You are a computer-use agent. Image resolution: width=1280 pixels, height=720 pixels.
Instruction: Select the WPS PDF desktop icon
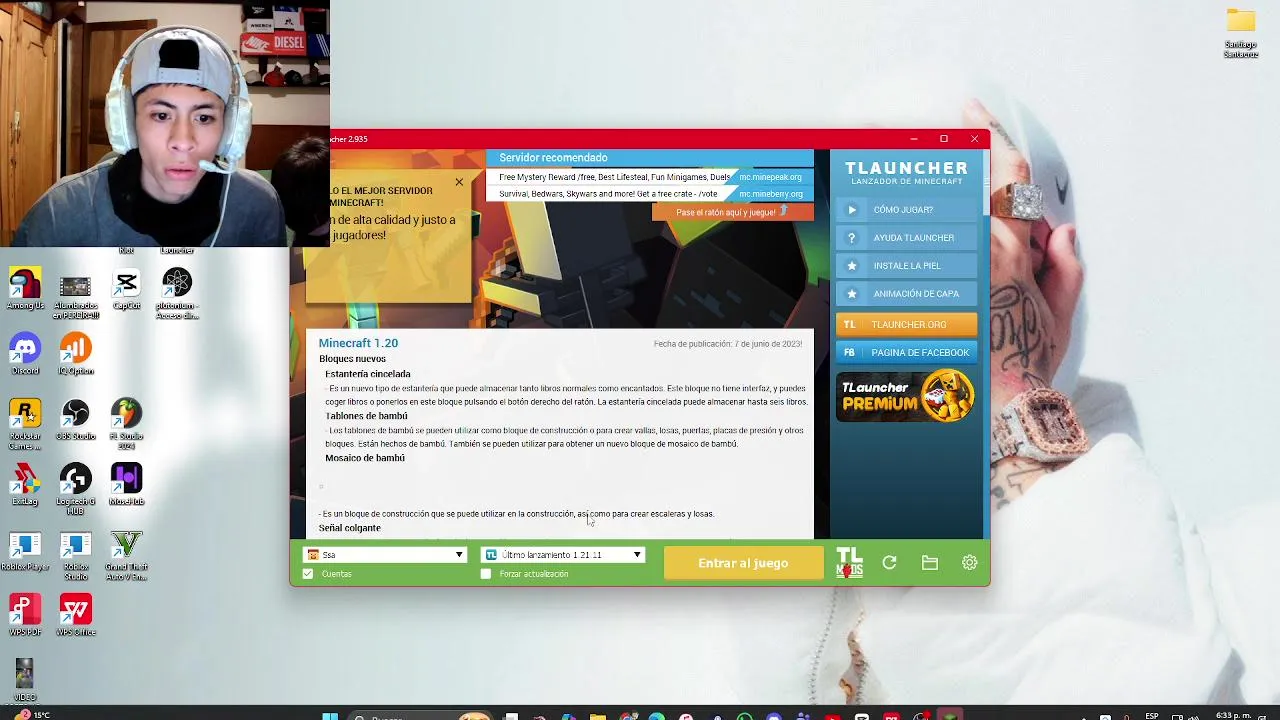[25, 616]
